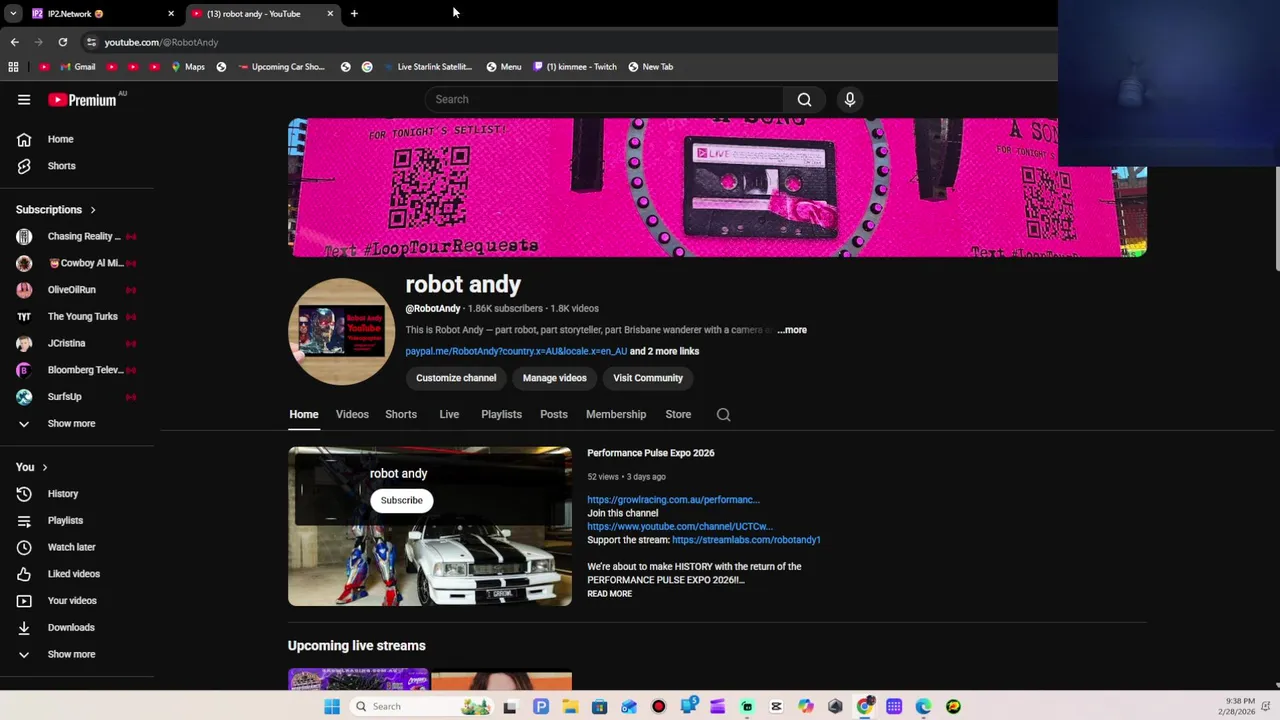Play the Performance Pulse Expo video thumbnail
1280x720 pixels.
pos(430,526)
